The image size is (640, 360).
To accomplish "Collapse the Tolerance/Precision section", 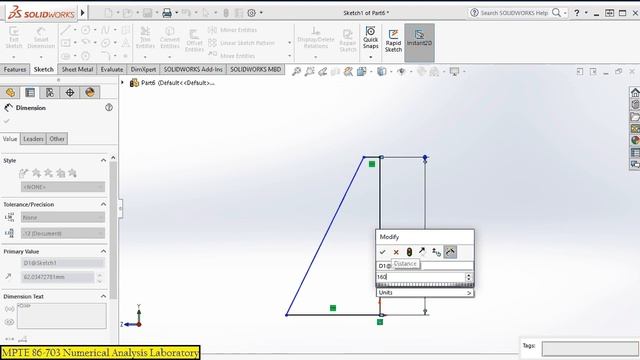I will tap(103, 204).
